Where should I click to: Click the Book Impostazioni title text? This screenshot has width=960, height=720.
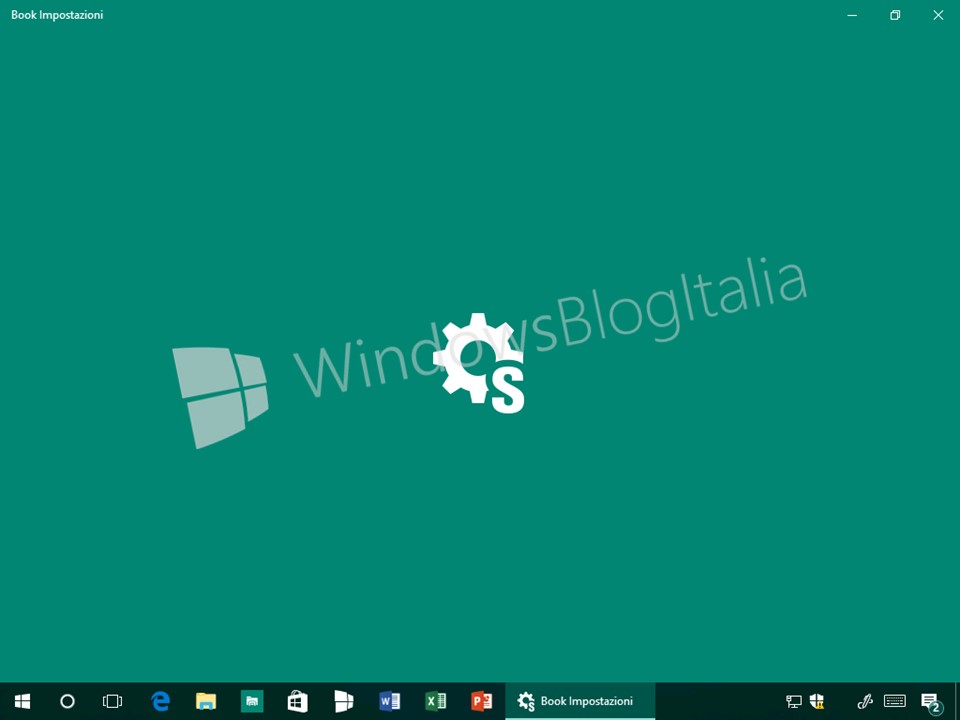(x=57, y=15)
